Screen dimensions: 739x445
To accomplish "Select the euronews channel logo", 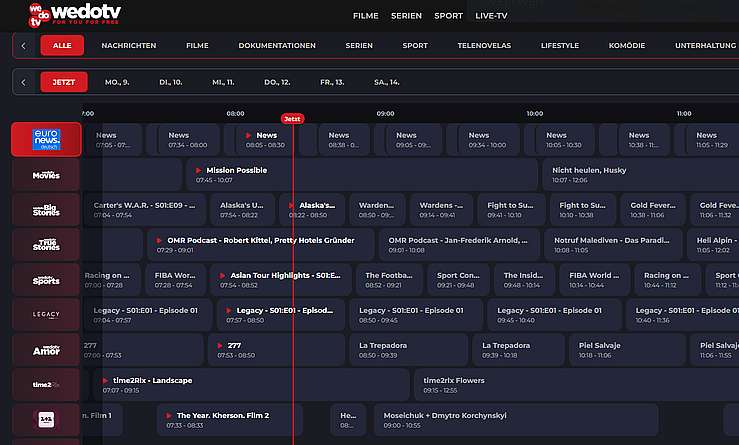I will coord(46,139).
